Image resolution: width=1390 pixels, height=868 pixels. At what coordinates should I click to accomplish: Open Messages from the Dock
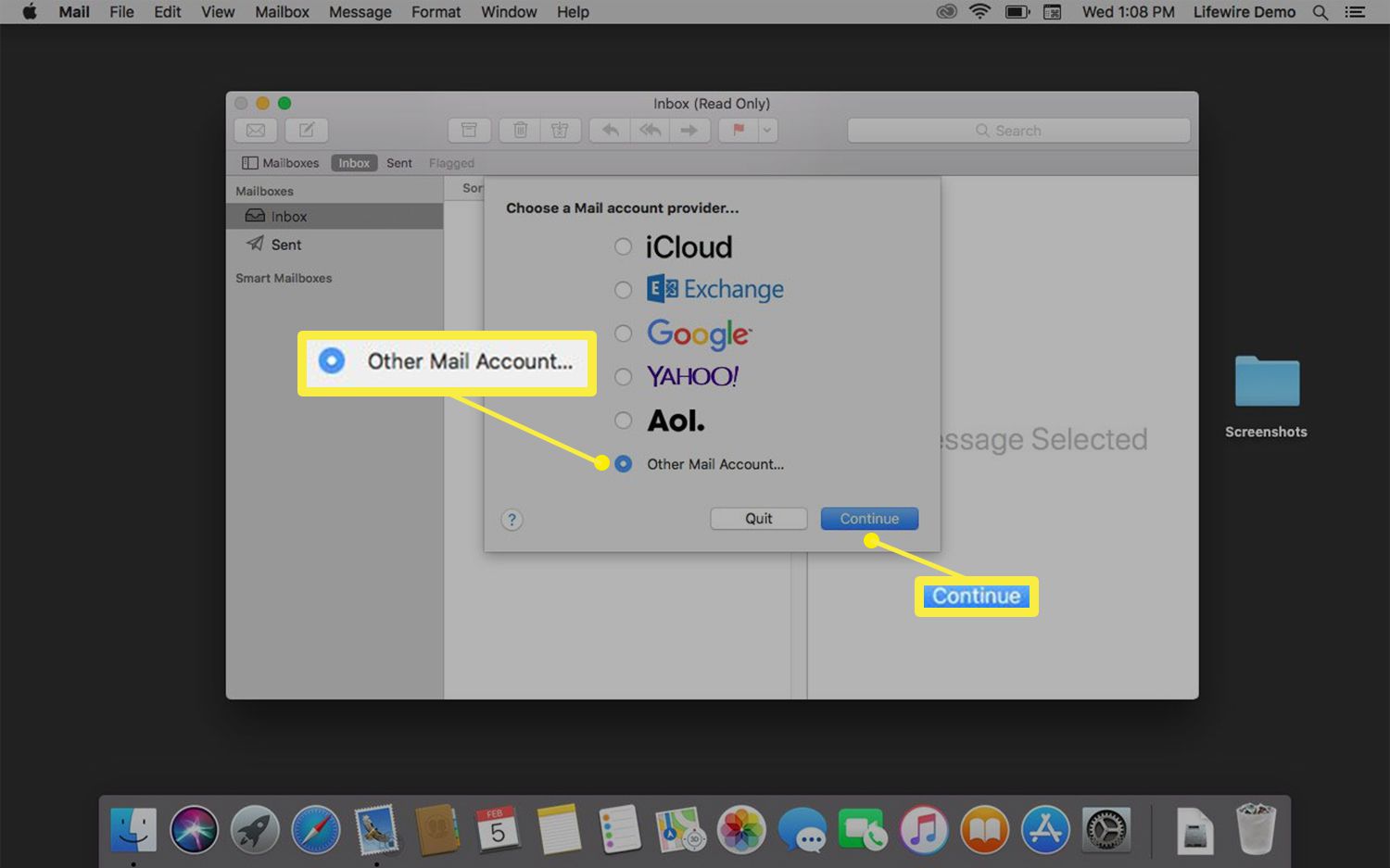(x=802, y=830)
